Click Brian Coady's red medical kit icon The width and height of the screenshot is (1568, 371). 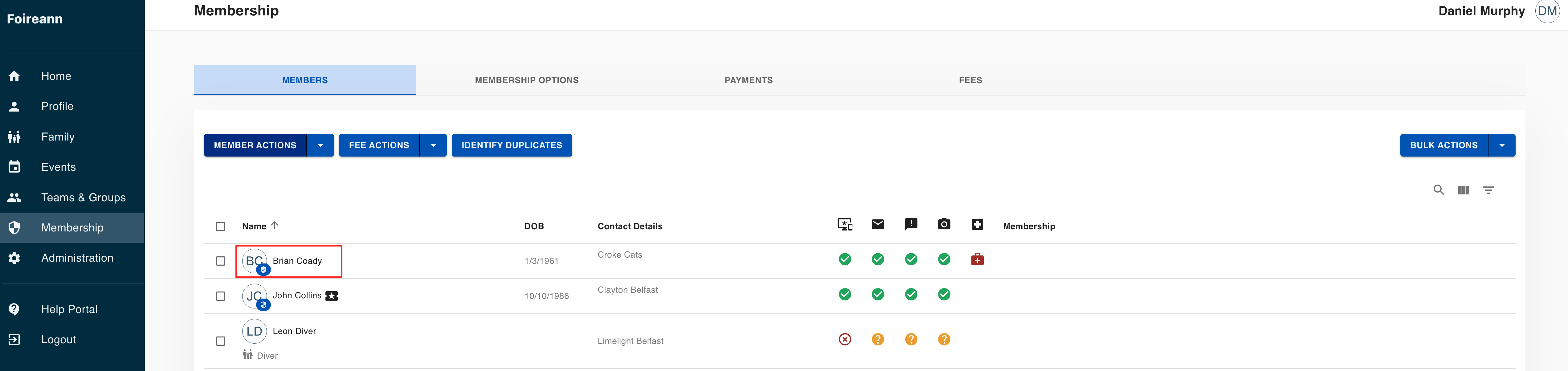tap(978, 260)
